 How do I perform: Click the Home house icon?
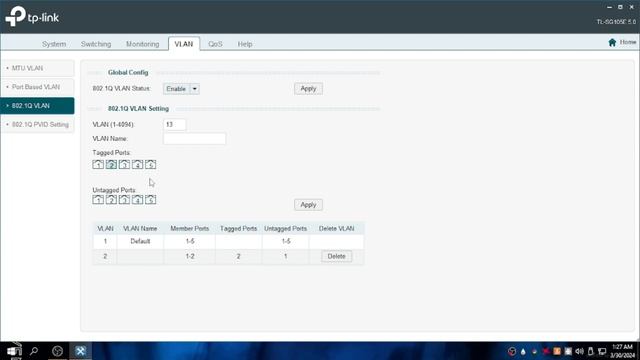pyautogui.click(x=612, y=42)
